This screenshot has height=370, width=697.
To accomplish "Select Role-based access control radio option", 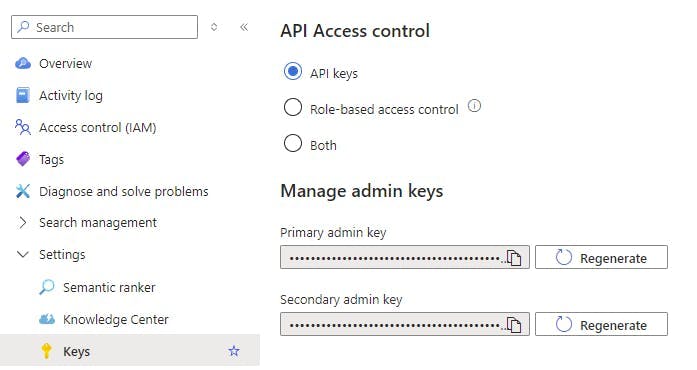I will (292, 108).
